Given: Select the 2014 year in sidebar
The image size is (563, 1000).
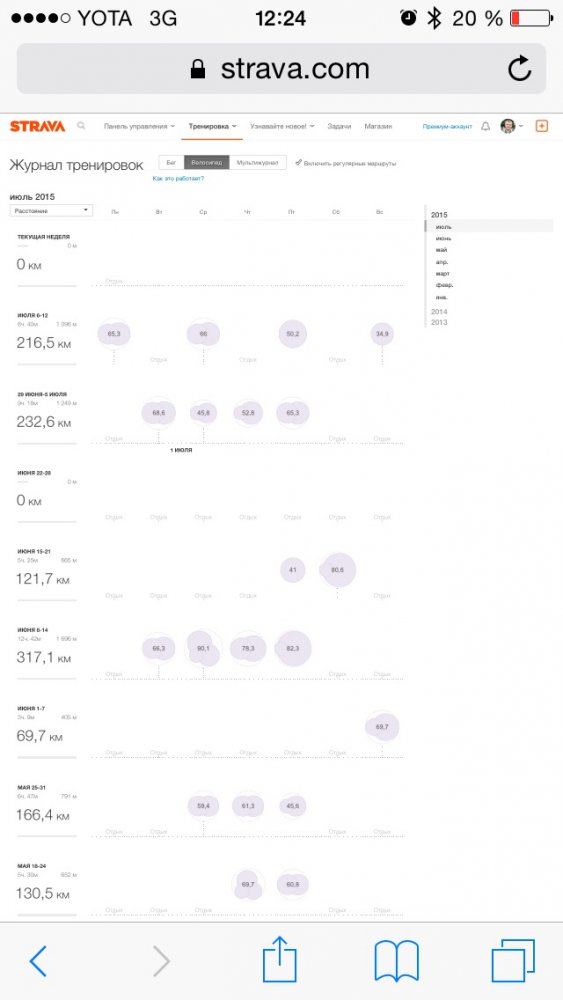Looking at the screenshot, I should point(439,312).
